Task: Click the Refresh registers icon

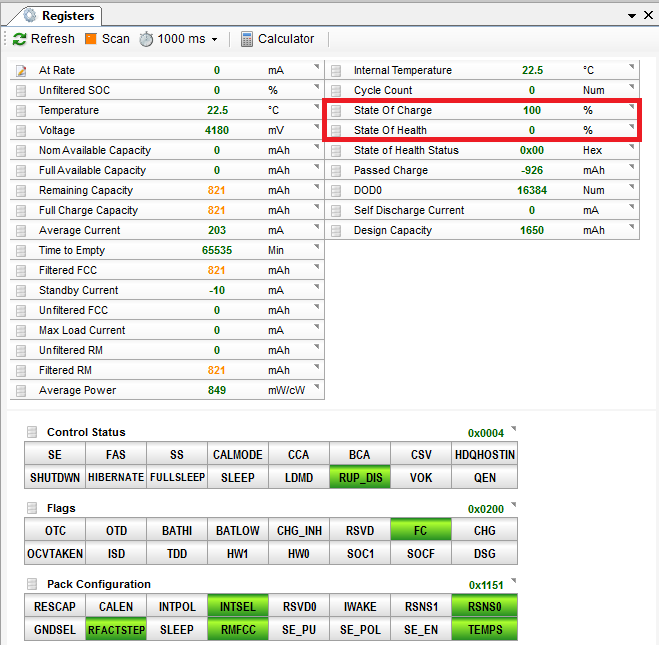Action: pyautogui.click(x=19, y=39)
